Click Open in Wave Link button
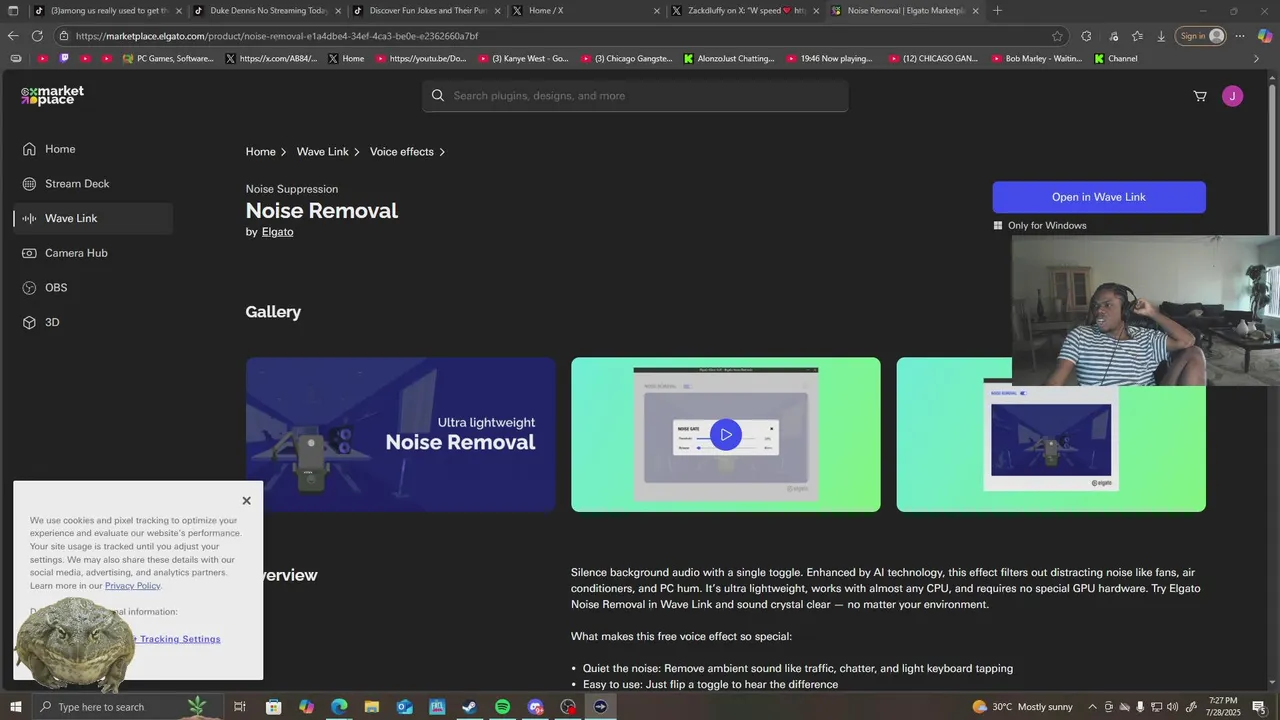This screenshot has height=720, width=1280. 1099,197
